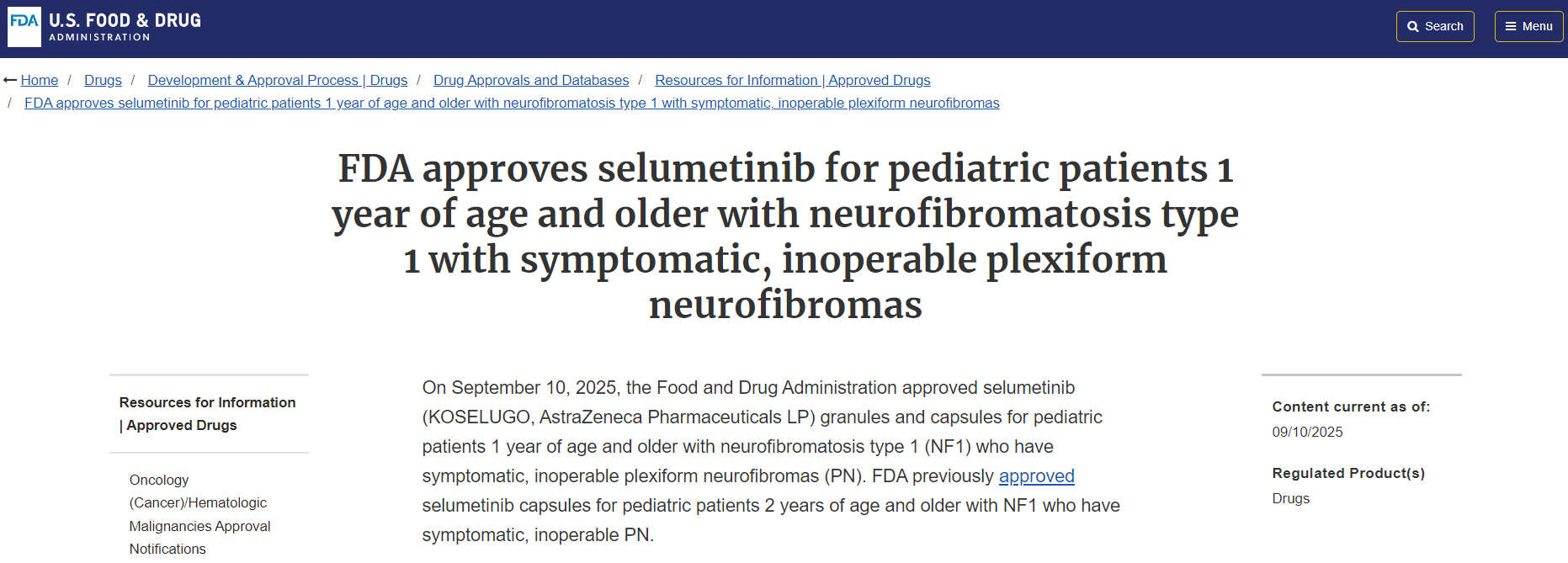Image resolution: width=1568 pixels, height=563 pixels.
Task: Follow the "approved" link in the paragraph
Action: [1036, 476]
